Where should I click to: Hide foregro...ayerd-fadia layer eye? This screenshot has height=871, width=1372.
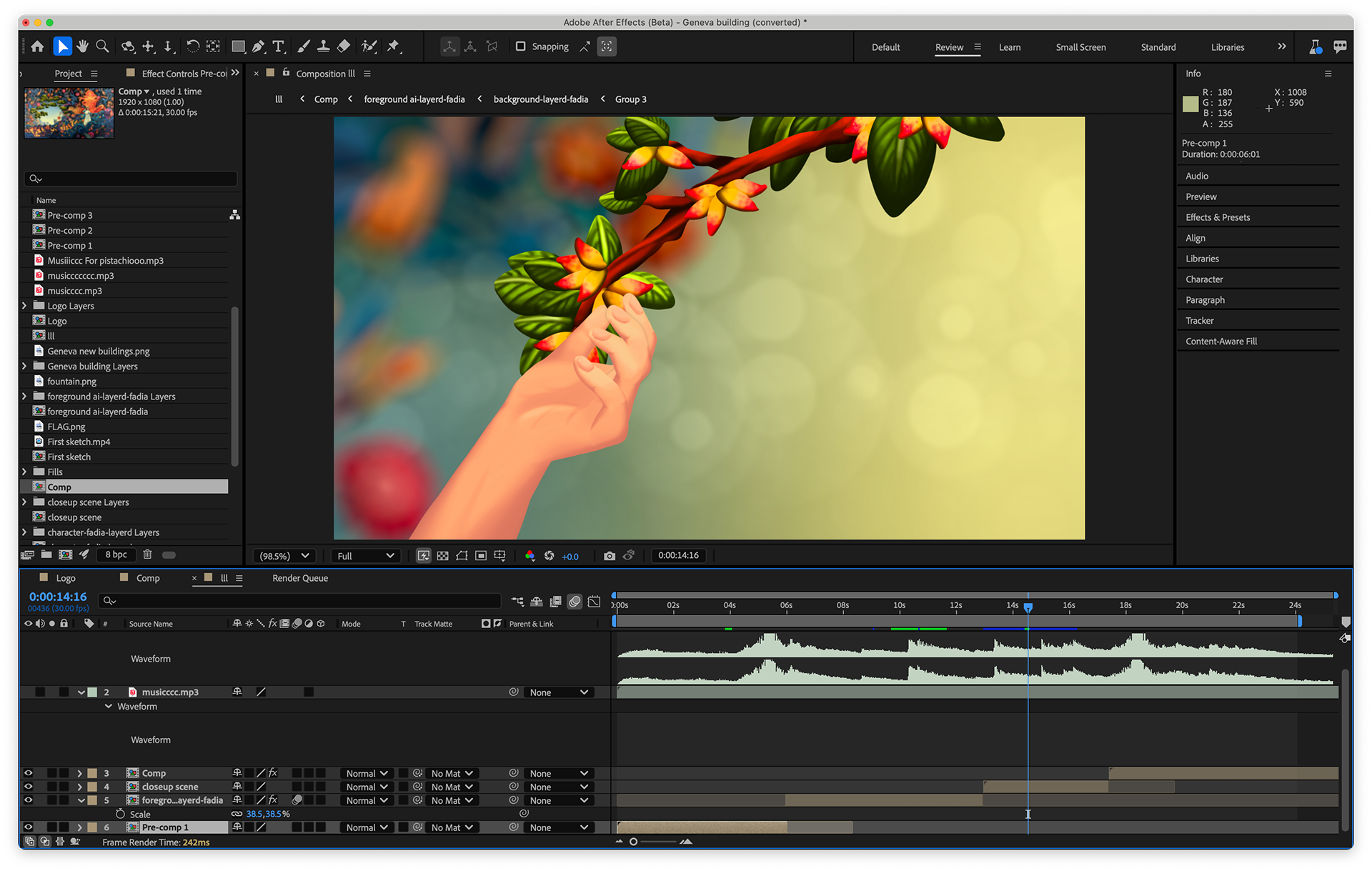(29, 800)
